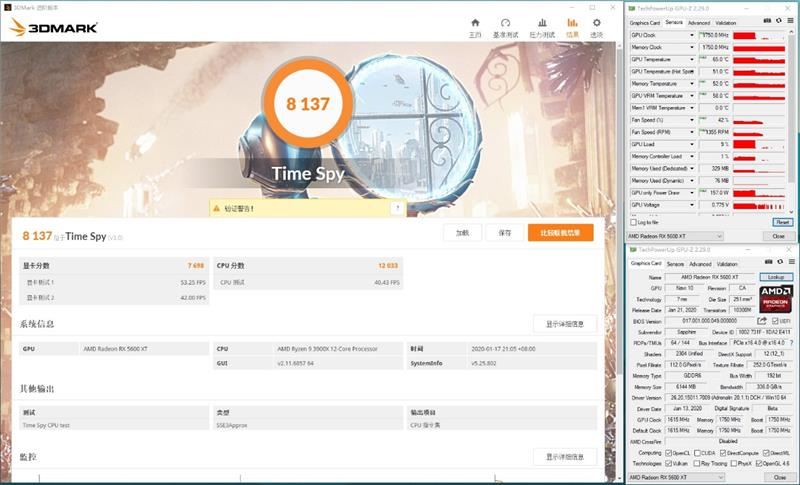
Task: Open the question mark help on warning banner
Action: pos(397,208)
